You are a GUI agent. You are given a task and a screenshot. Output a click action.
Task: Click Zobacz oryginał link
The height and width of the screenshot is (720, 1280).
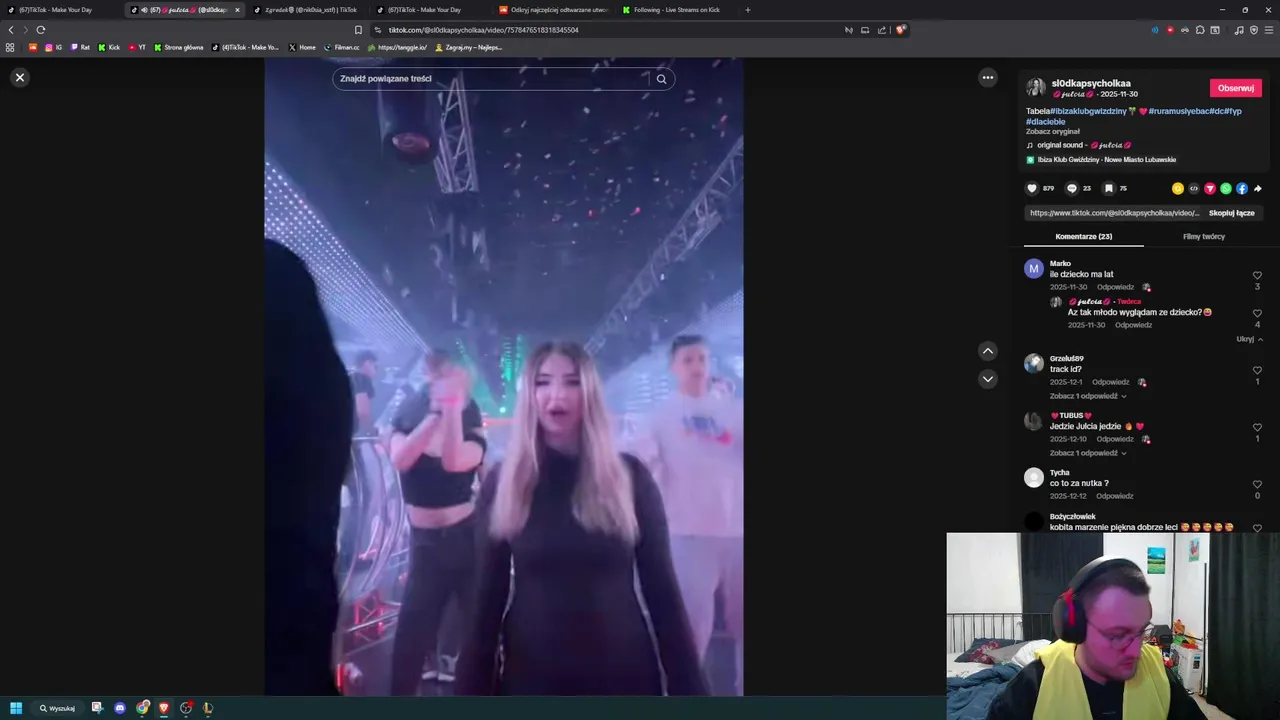(1053, 131)
